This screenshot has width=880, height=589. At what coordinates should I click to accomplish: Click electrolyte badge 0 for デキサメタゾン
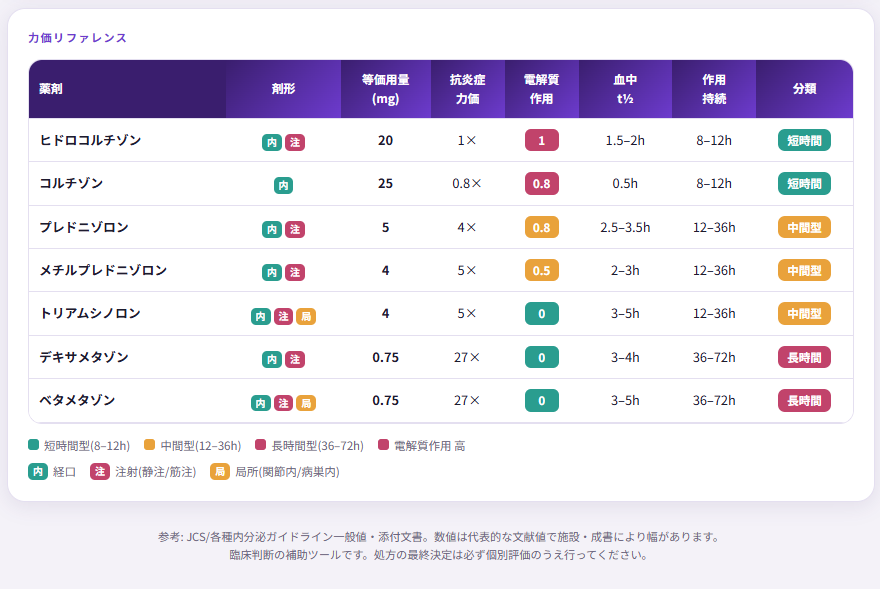point(542,357)
